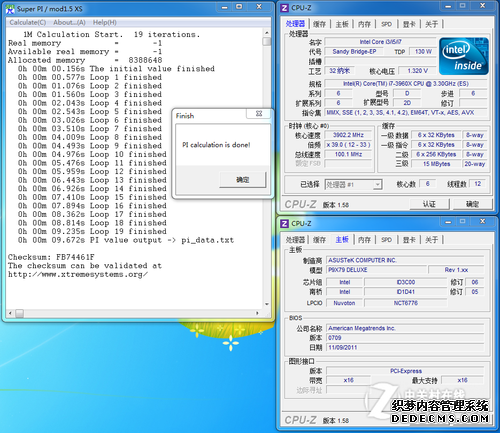Click the thread count value 12
This screenshot has height=433, width=500.
click(477, 184)
